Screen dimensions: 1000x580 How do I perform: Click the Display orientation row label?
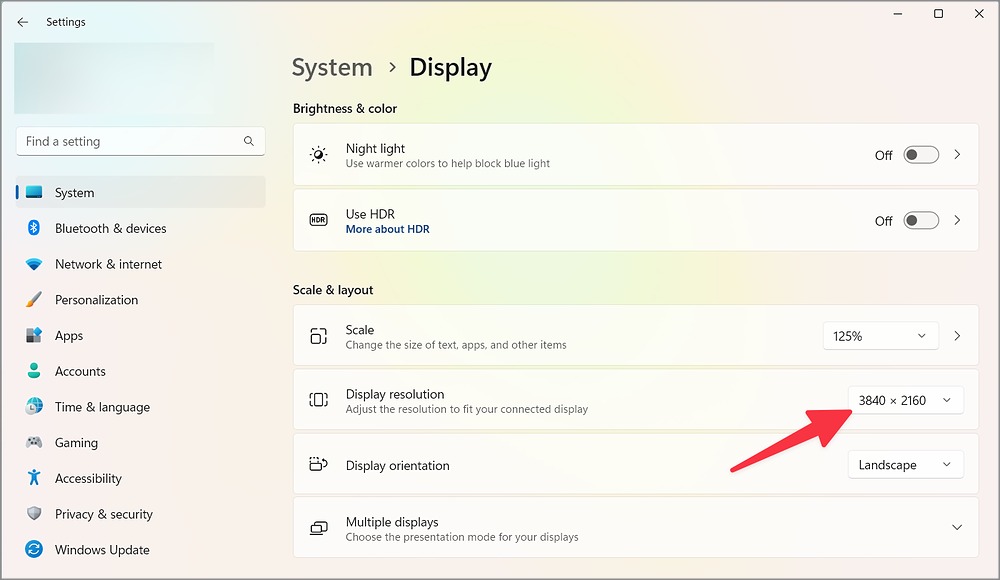pos(397,465)
